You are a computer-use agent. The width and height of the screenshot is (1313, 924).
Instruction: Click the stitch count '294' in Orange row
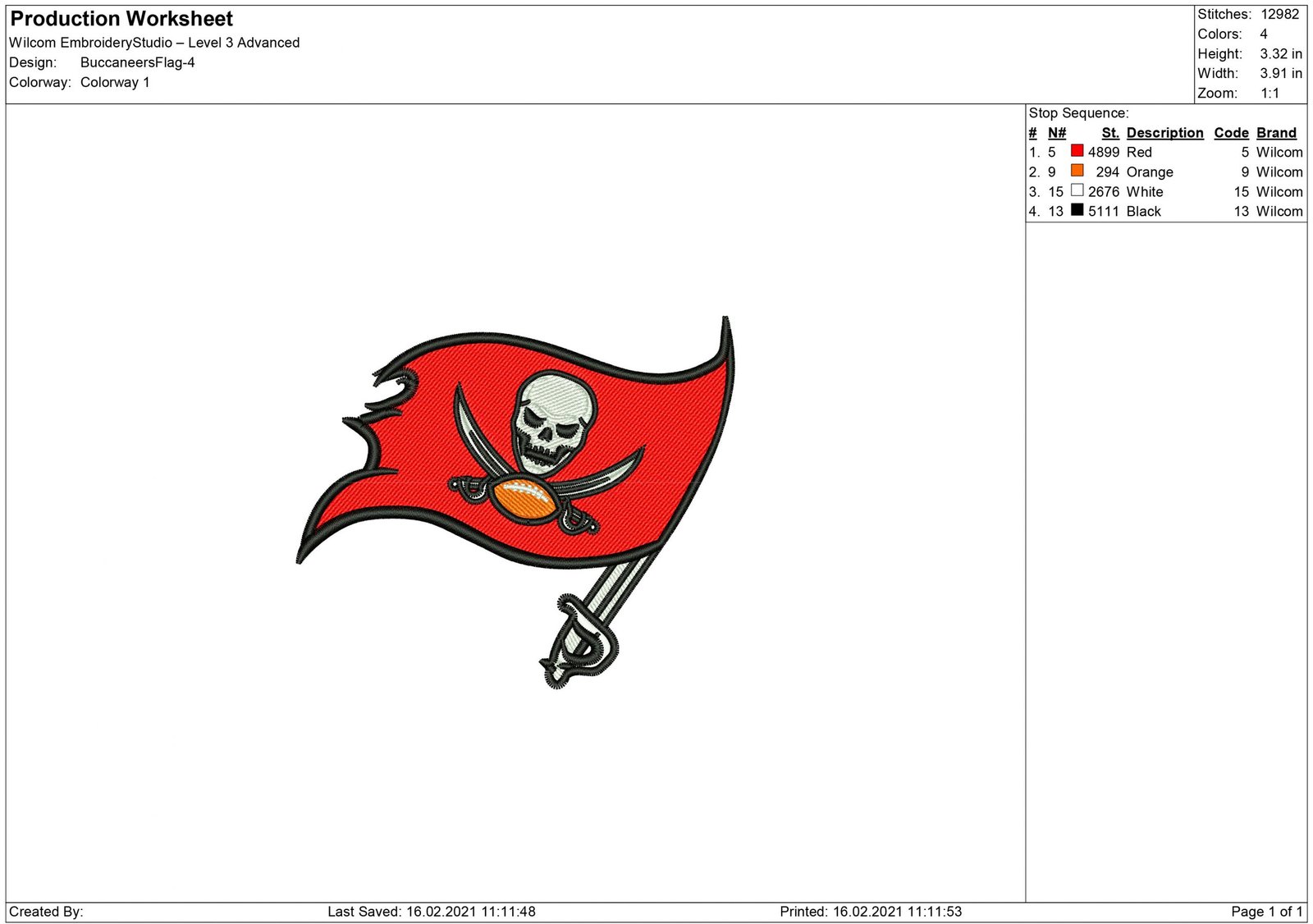[x=1107, y=172]
